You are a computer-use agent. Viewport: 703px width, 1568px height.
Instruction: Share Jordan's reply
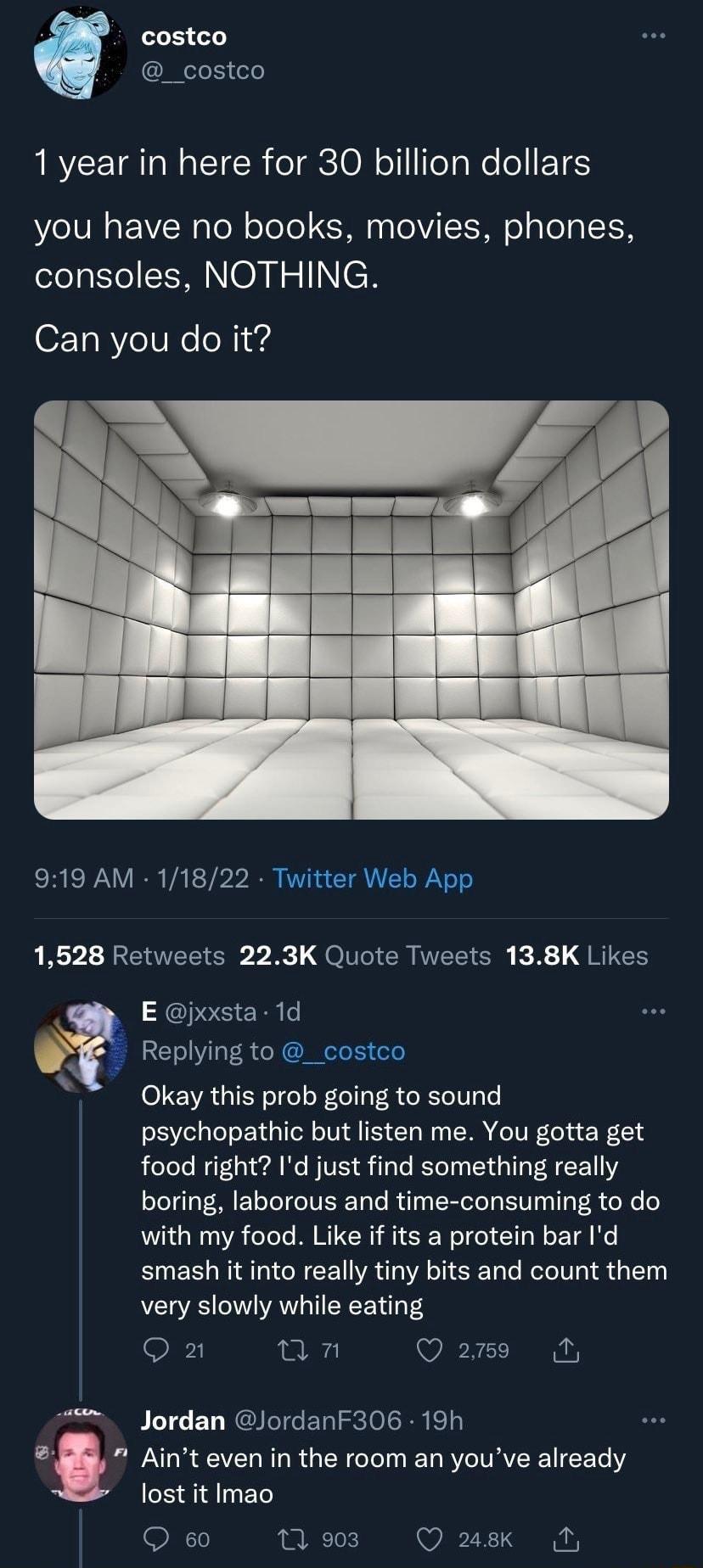point(566,1539)
